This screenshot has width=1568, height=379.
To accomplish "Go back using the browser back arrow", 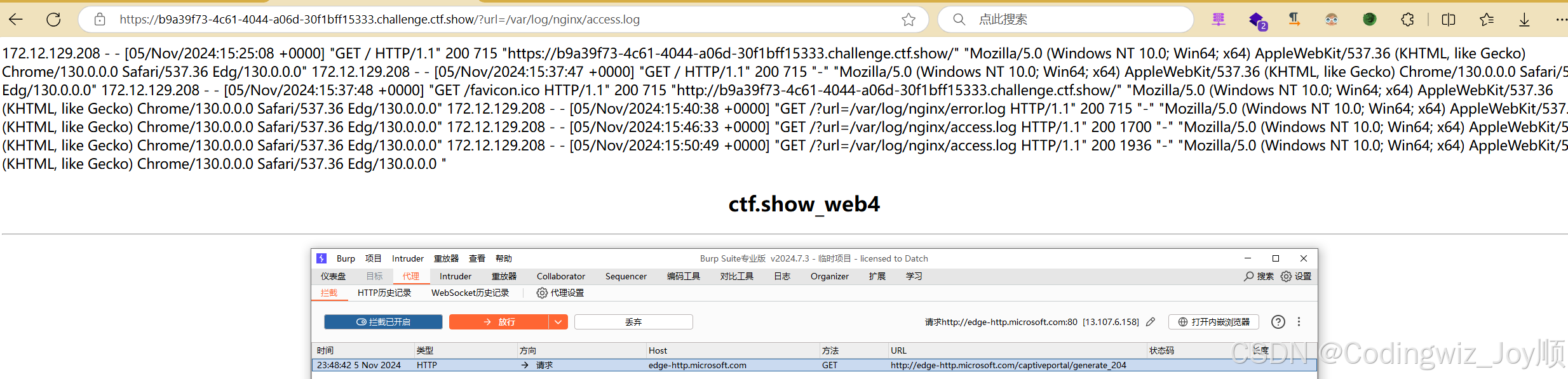I will pyautogui.click(x=16, y=20).
